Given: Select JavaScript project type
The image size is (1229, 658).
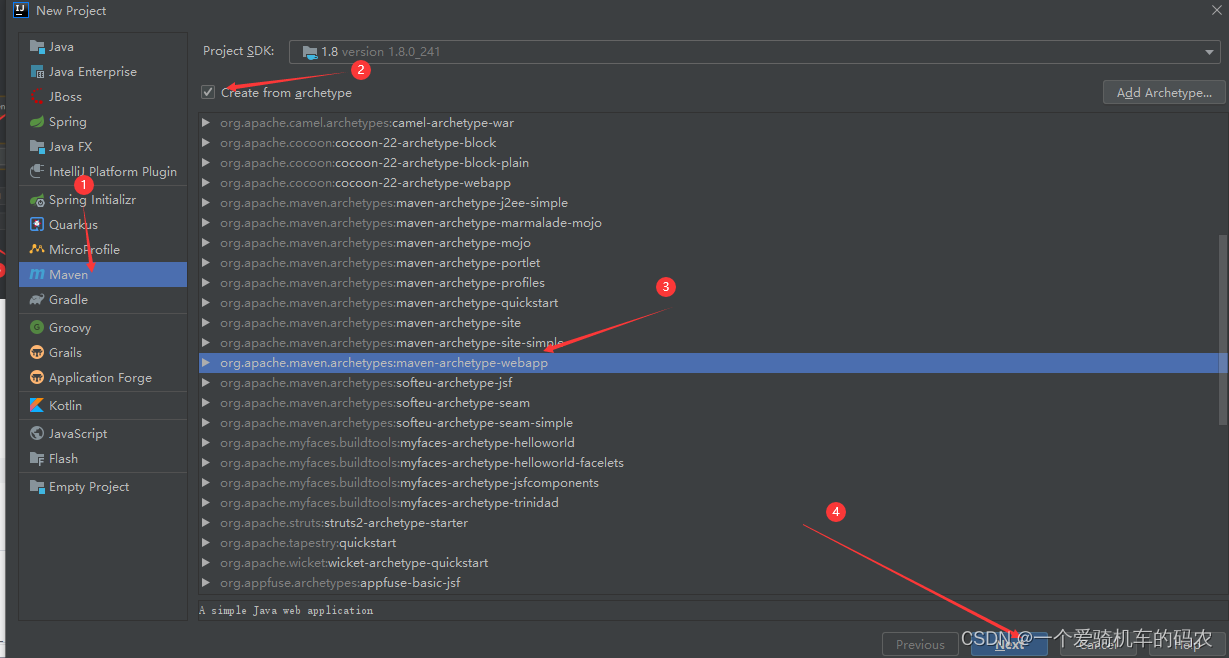Looking at the screenshot, I should tap(103, 434).
